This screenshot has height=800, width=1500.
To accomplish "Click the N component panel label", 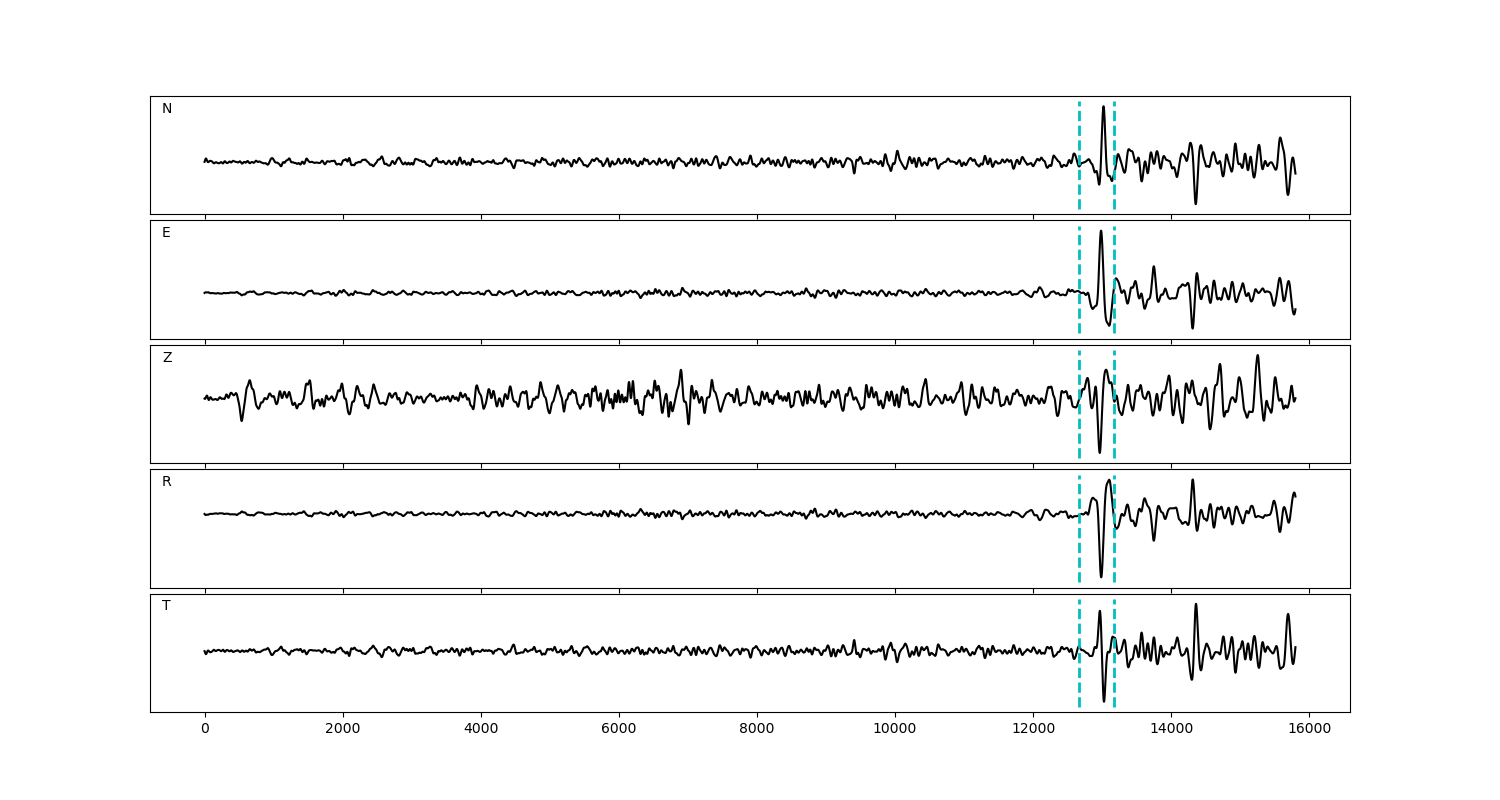I will coord(167,109).
